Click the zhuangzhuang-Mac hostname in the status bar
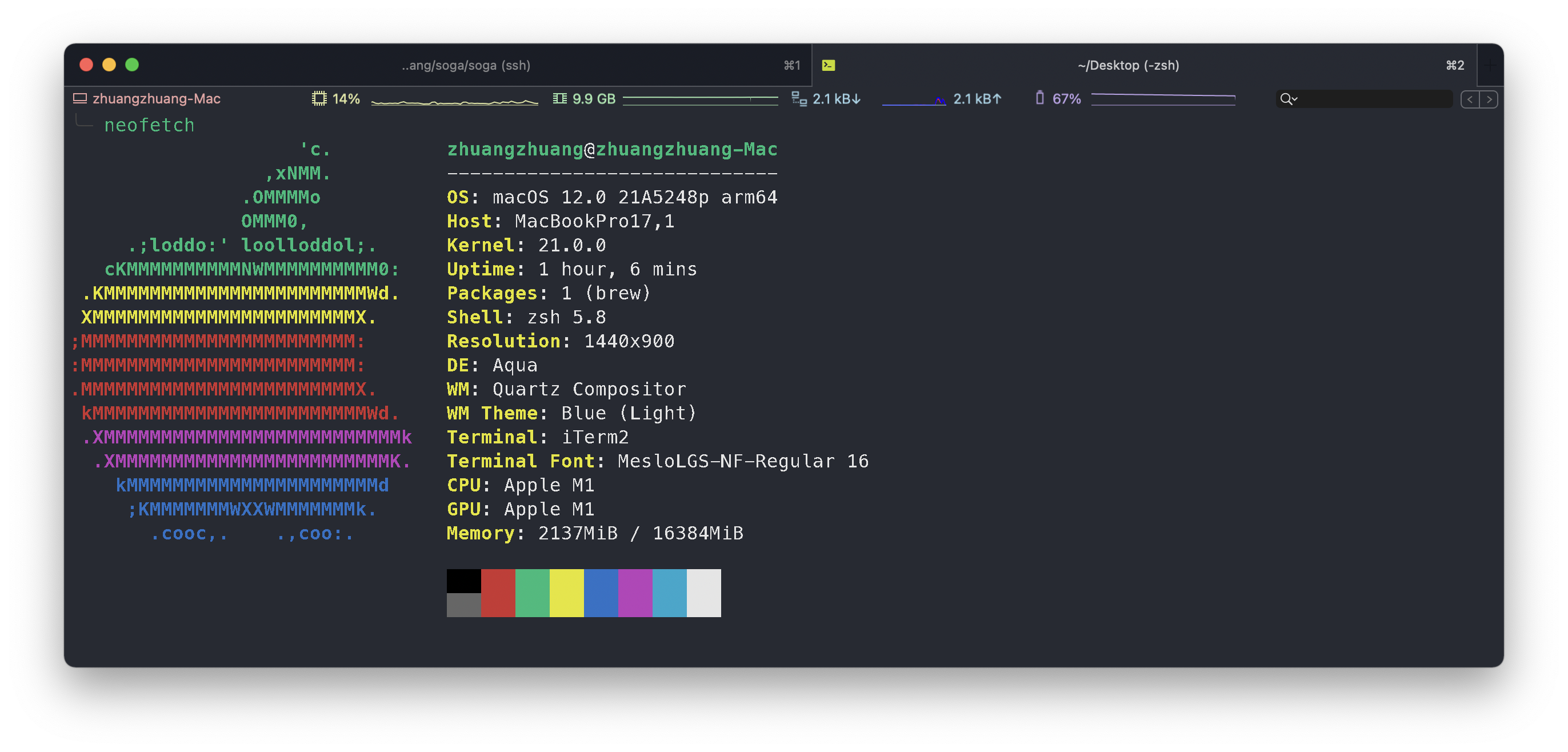The image size is (1568, 752). click(157, 99)
